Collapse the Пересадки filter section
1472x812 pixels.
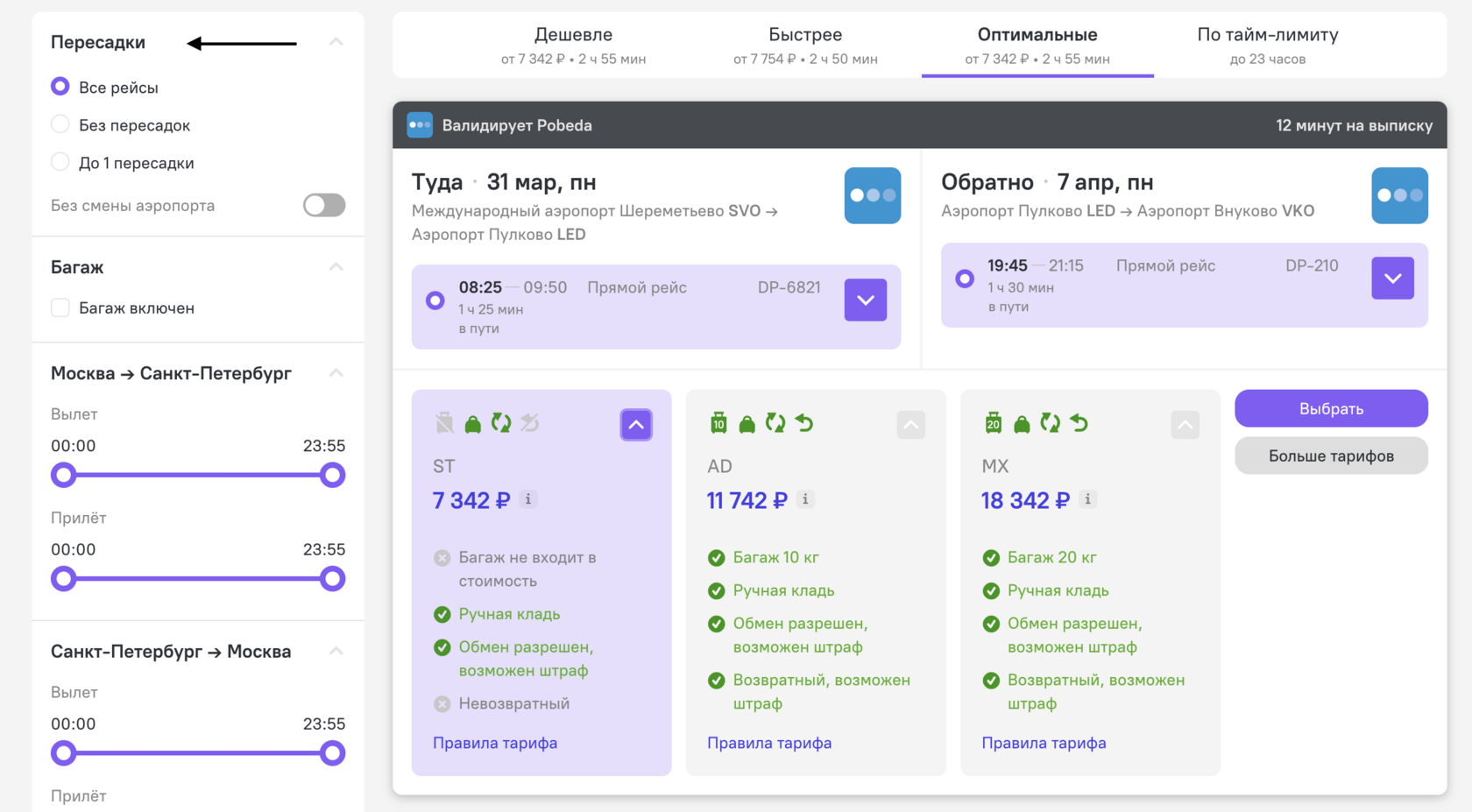[336, 42]
